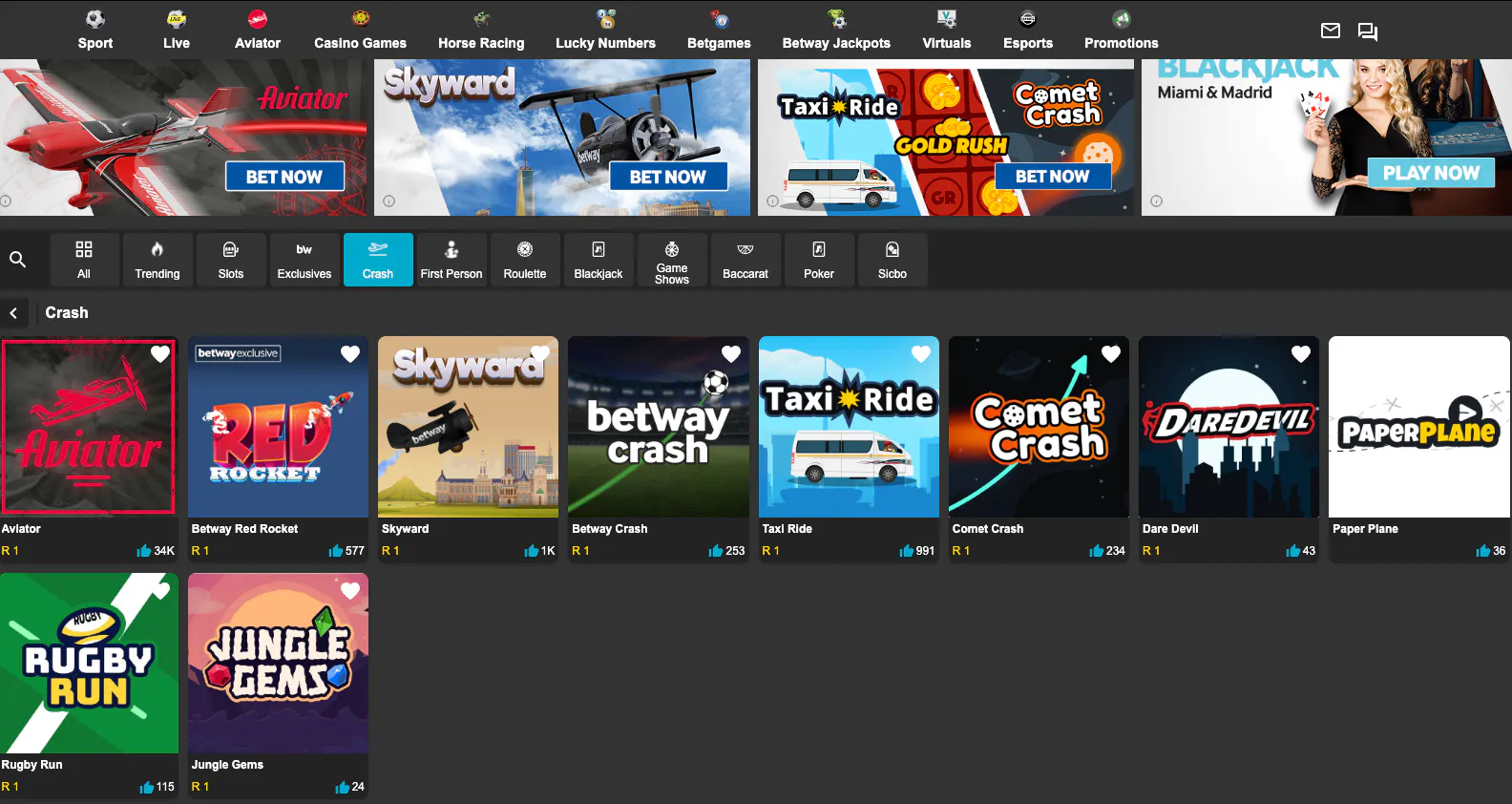The image size is (1512, 804).
Task: Show info icon on the Skyward banner
Action: pos(388,201)
